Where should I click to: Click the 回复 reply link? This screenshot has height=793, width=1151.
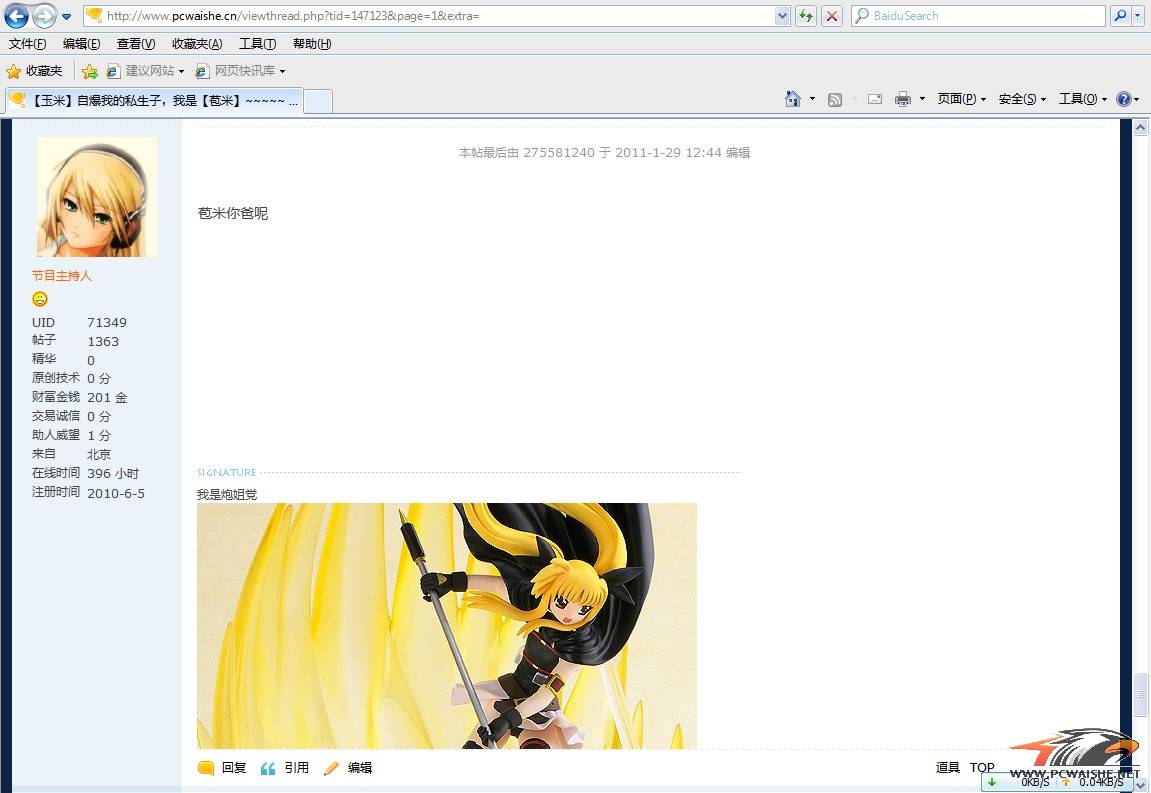pyautogui.click(x=233, y=768)
